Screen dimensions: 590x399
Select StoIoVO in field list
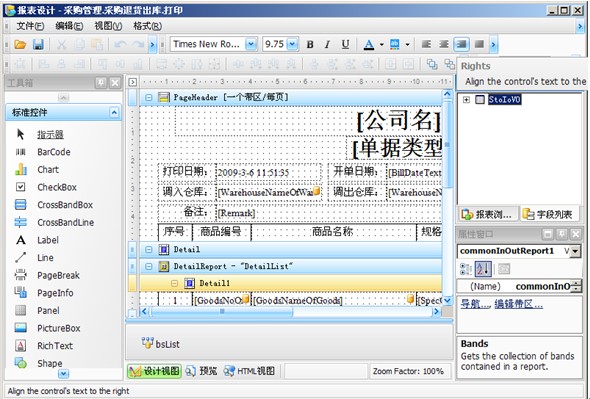tap(505, 100)
